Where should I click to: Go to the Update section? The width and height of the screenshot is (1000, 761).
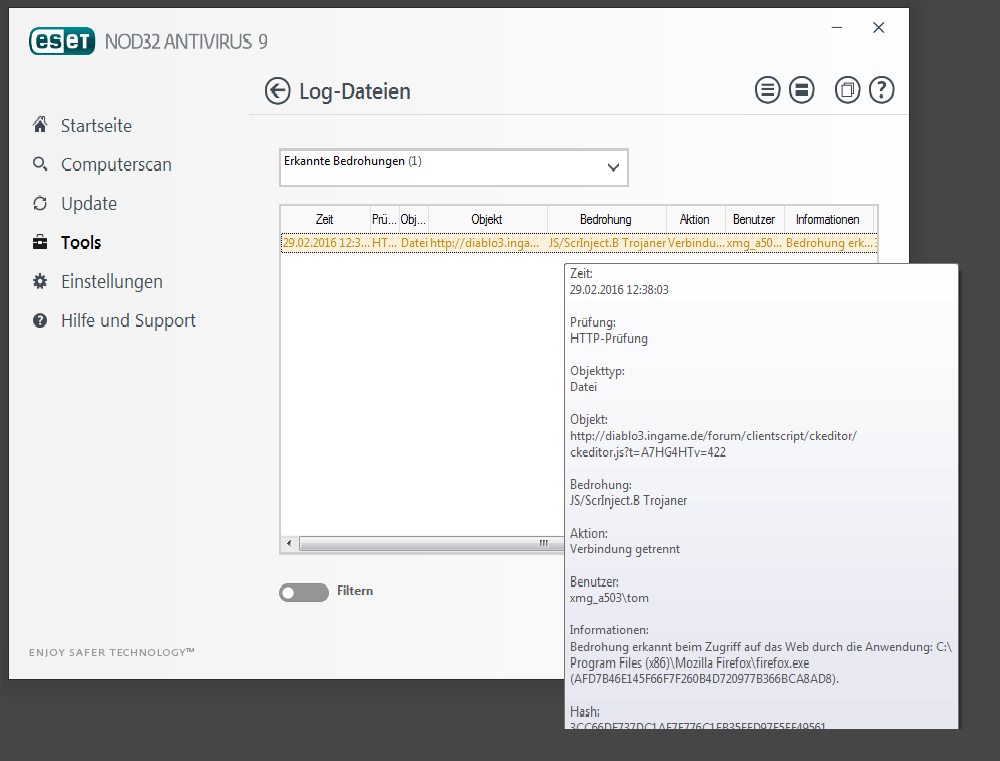[x=89, y=203]
